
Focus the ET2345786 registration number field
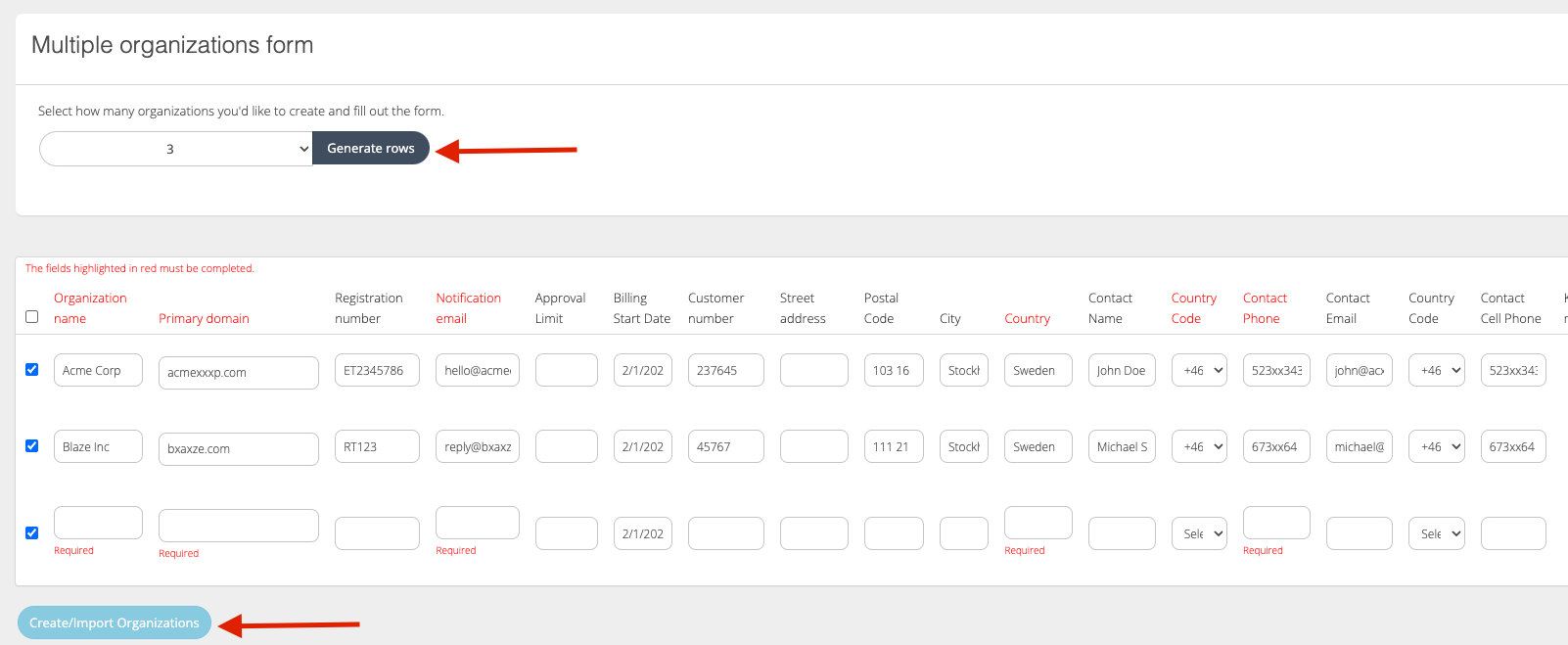[x=377, y=370]
